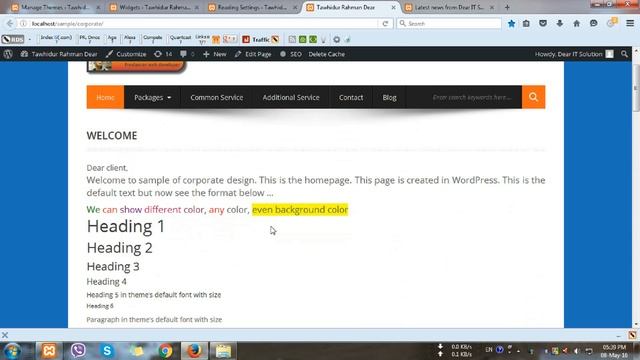Click the Traffic item in RDS bar
Viewport: 640px width, 360px height.
coord(261,40)
